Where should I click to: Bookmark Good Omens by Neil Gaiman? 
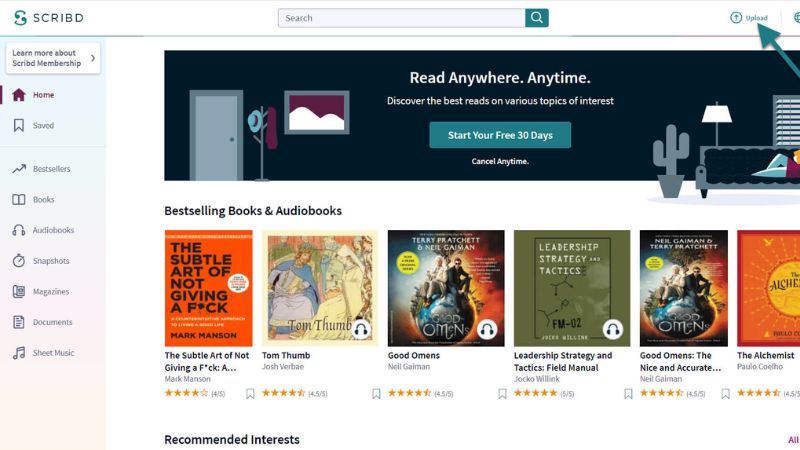pyautogui.click(x=502, y=393)
